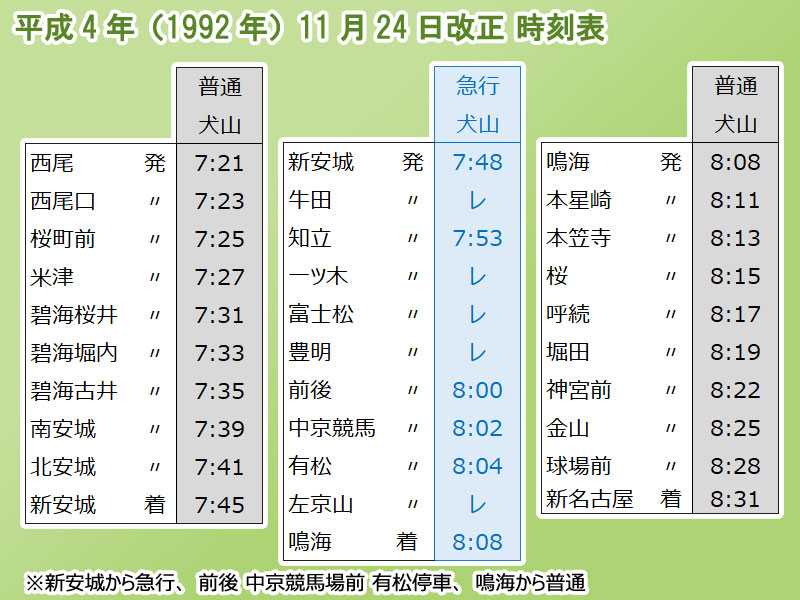Click the 7:21 departure time
The height and width of the screenshot is (600, 800).
[219, 163]
